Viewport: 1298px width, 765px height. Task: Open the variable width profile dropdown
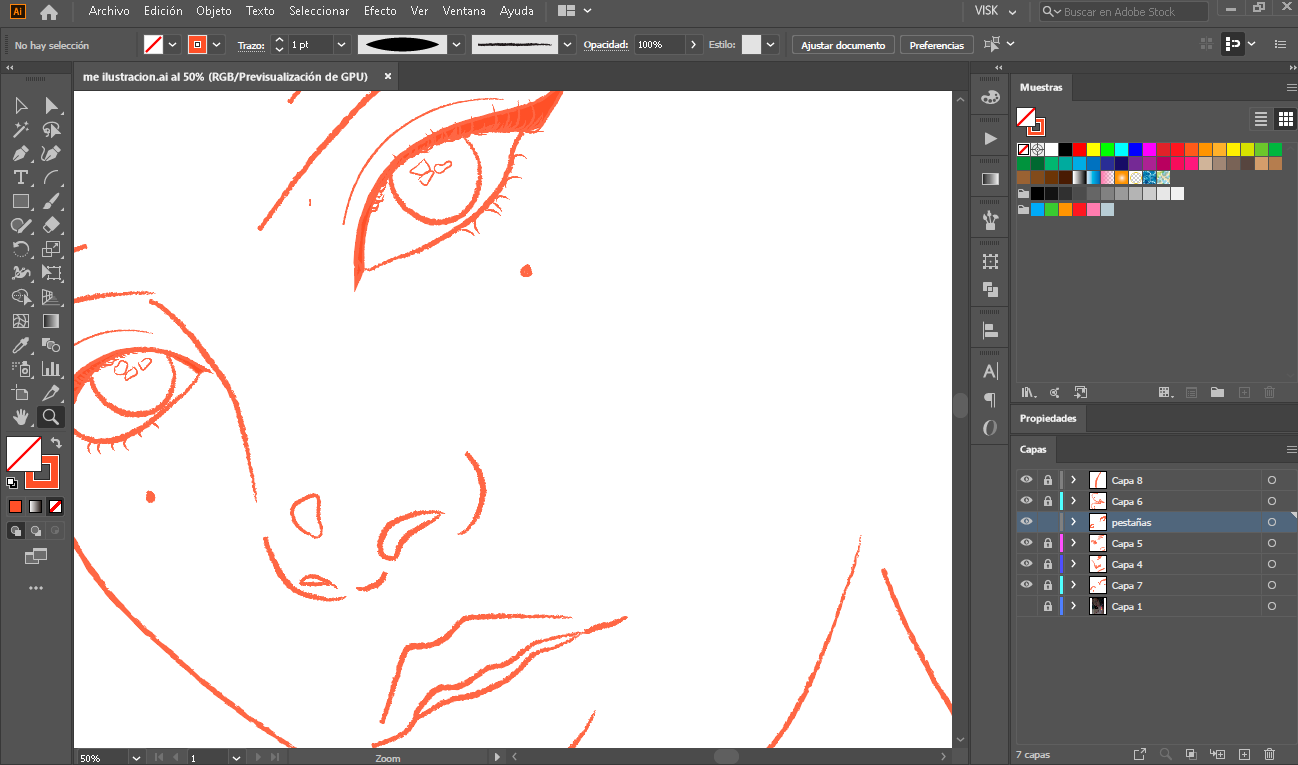click(457, 45)
